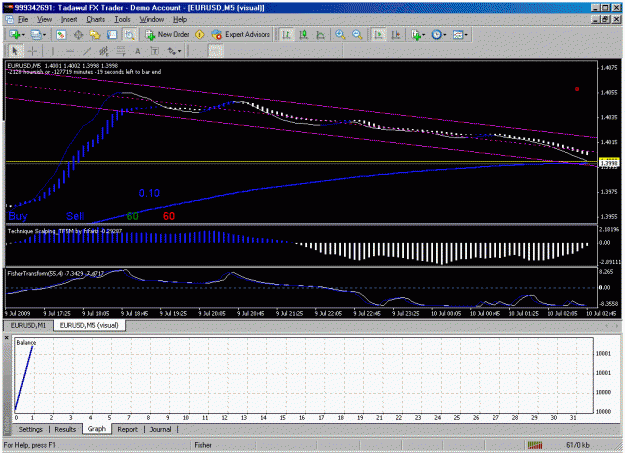Select the Cursor arrow tool
Screen dimensions: 625x453
click(x=16, y=51)
